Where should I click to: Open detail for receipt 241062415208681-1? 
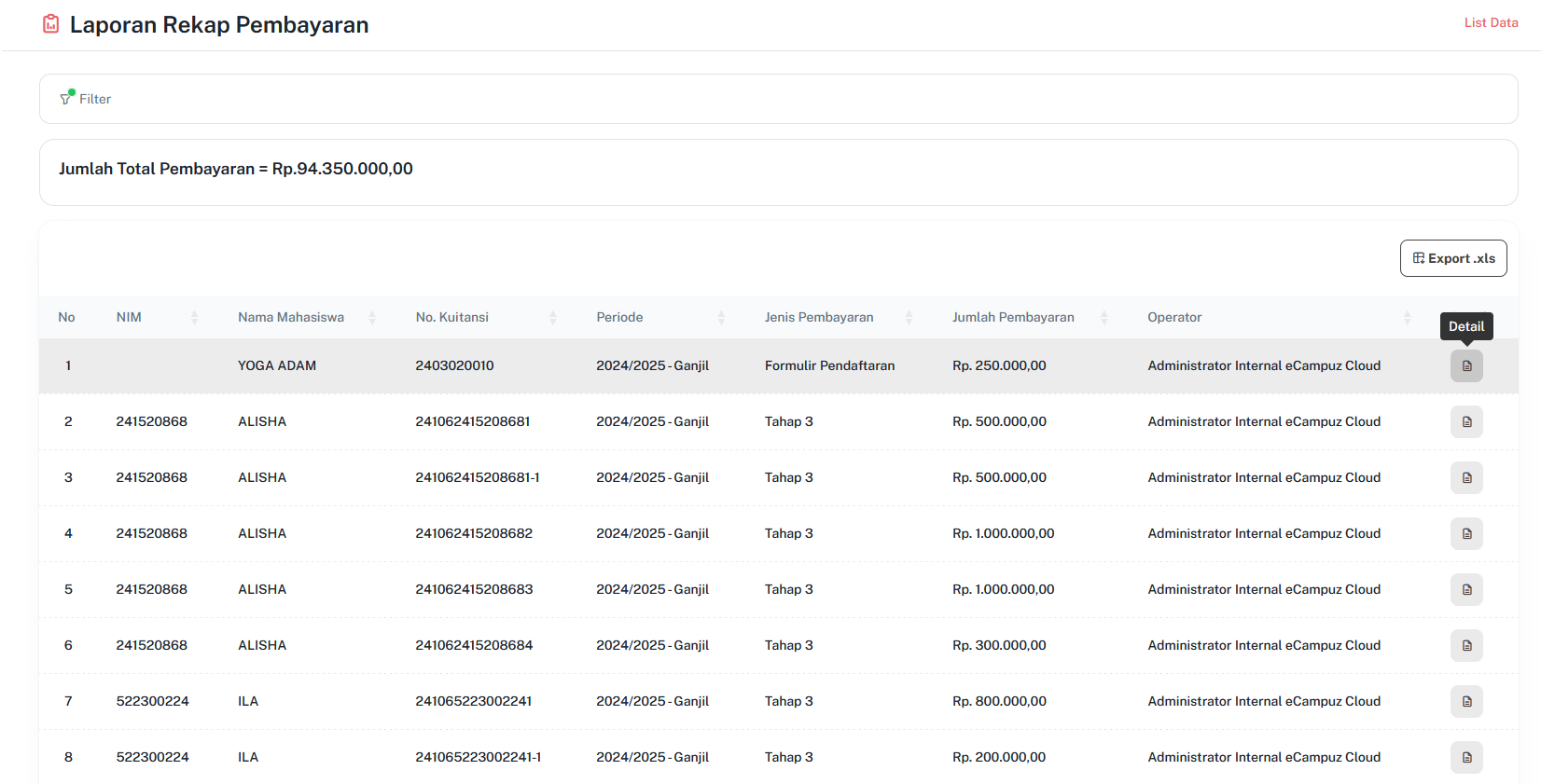pyautogui.click(x=1466, y=477)
